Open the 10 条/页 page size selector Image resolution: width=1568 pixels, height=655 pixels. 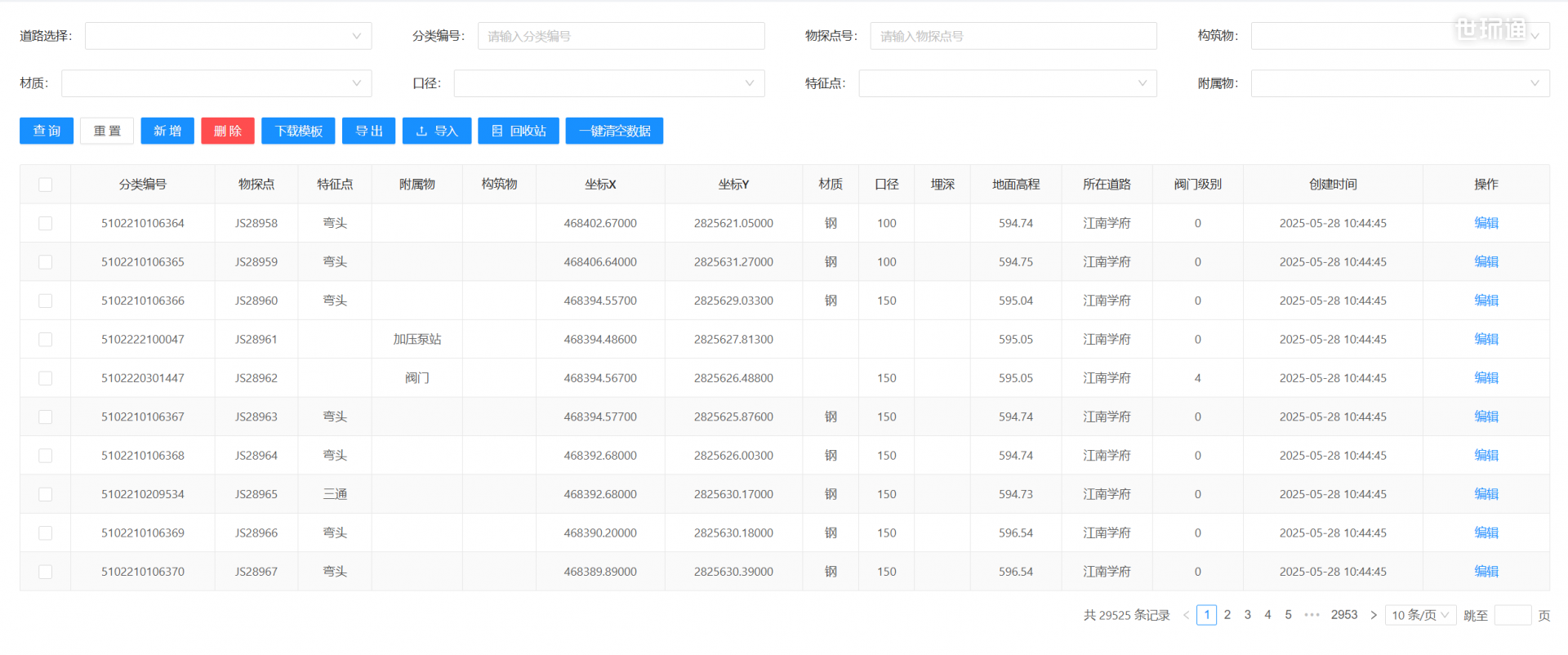pyautogui.click(x=1421, y=615)
